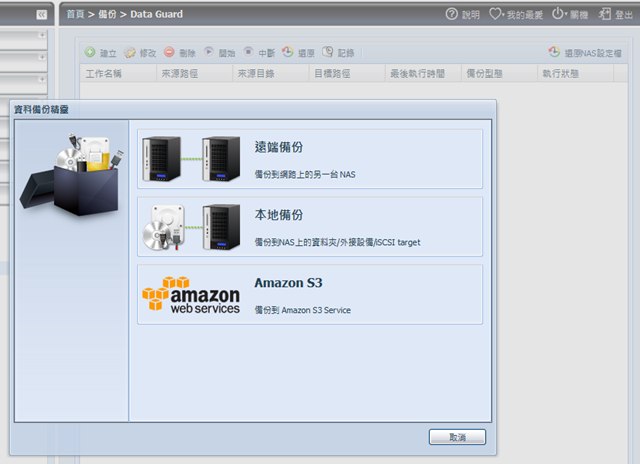
Task: Click the 記錄 (Log) toolbar icon
Action: tap(327, 52)
